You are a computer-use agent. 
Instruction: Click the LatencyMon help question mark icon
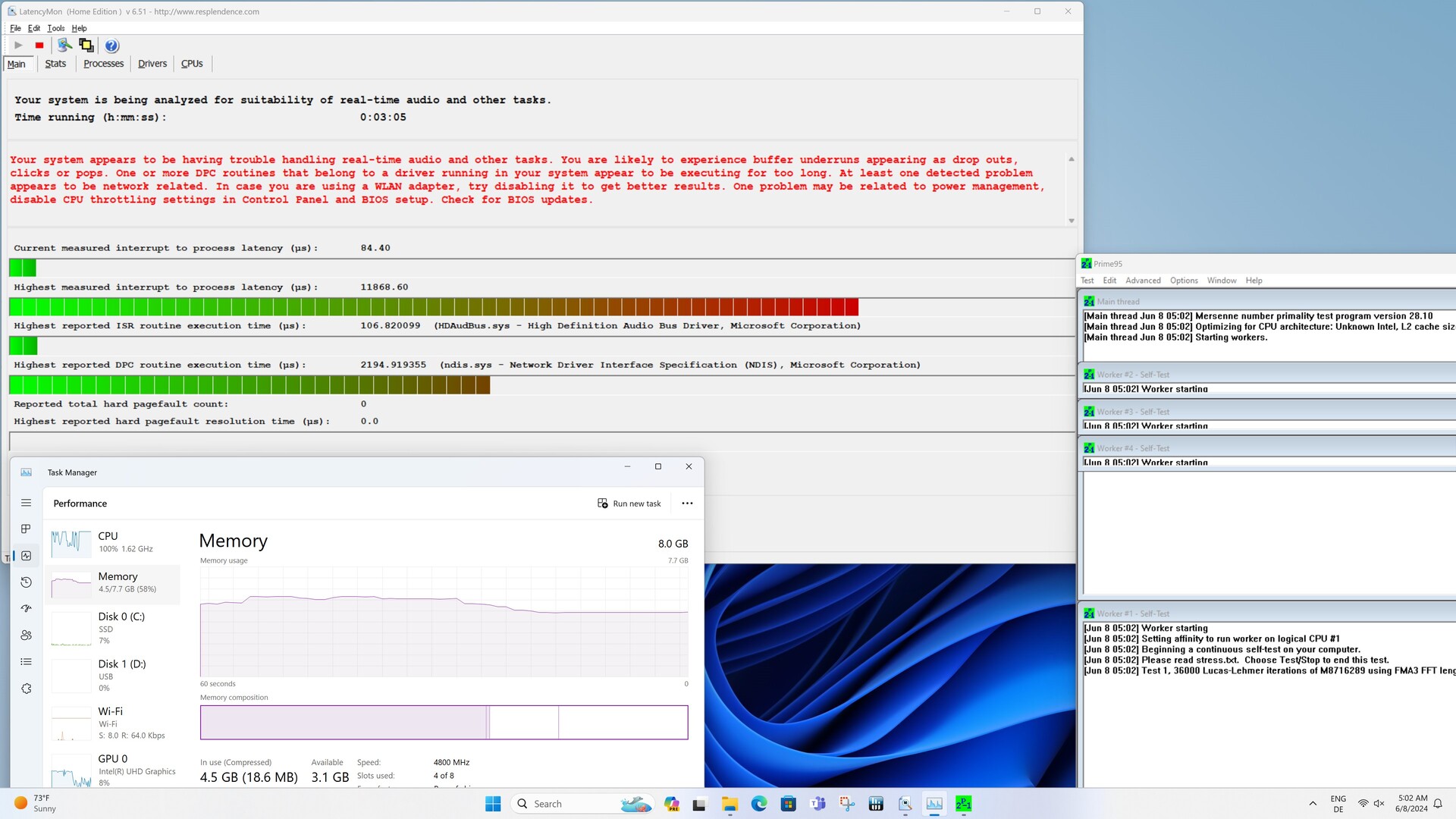point(111,45)
